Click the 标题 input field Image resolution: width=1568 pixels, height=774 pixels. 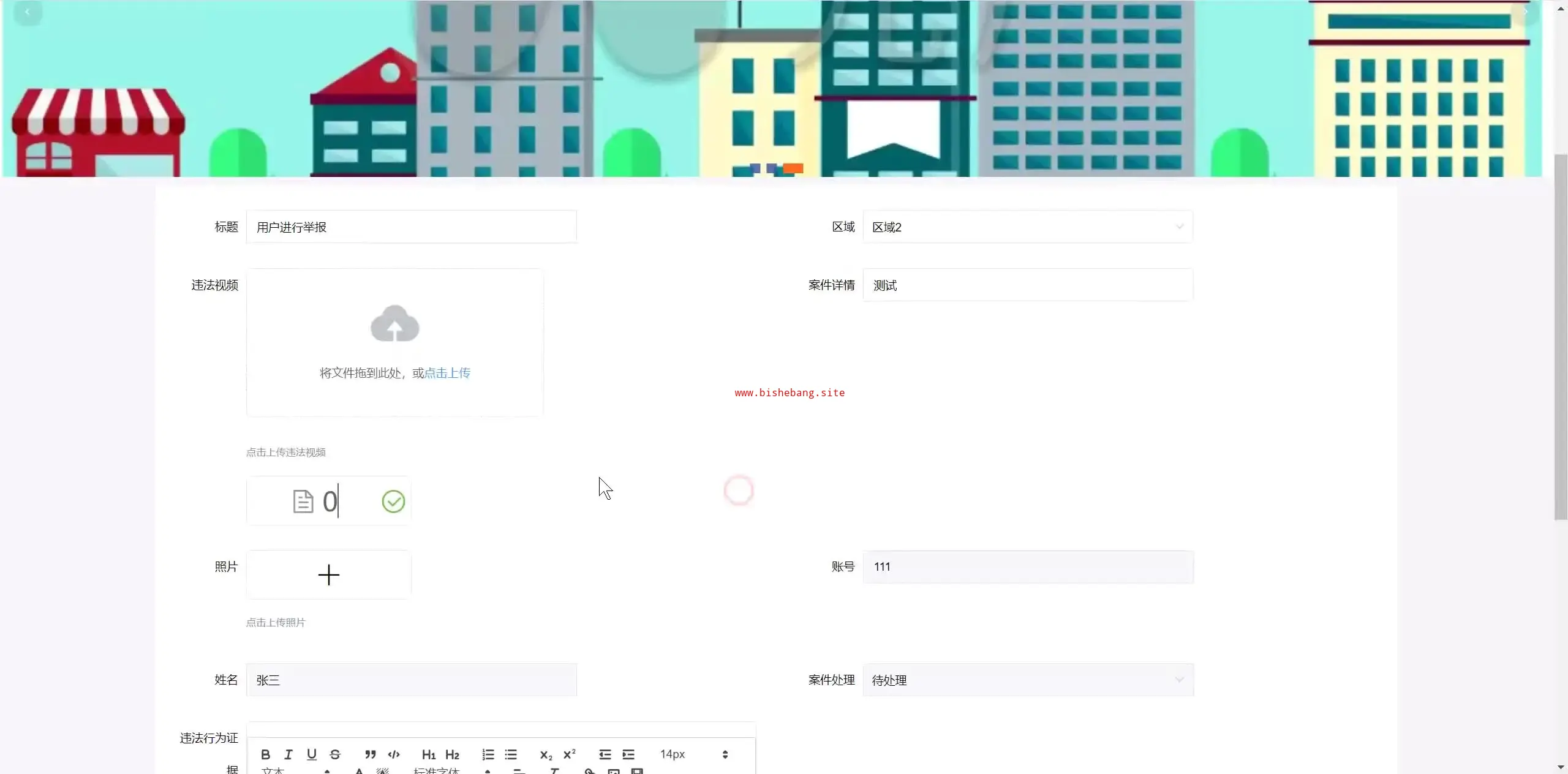pyautogui.click(x=411, y=227)
